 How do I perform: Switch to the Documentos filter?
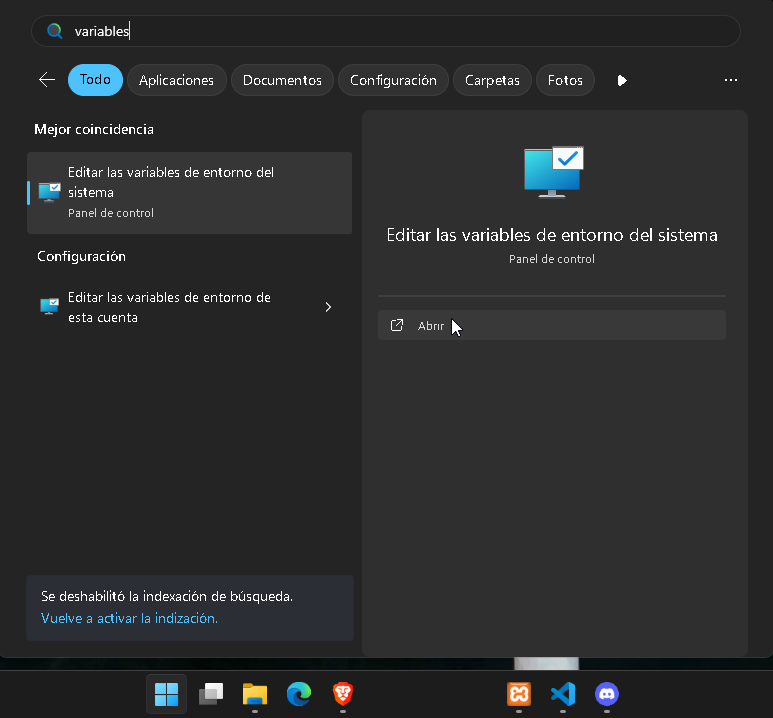pyautogui.click(x=282, y=80)
